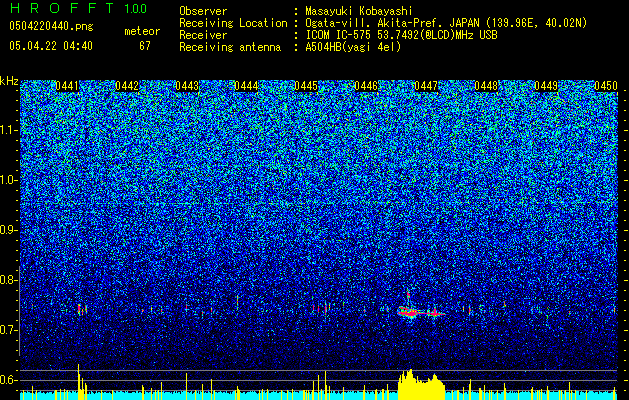
Task: Click the 'meteor' label
Action: [x=142, y=31]
